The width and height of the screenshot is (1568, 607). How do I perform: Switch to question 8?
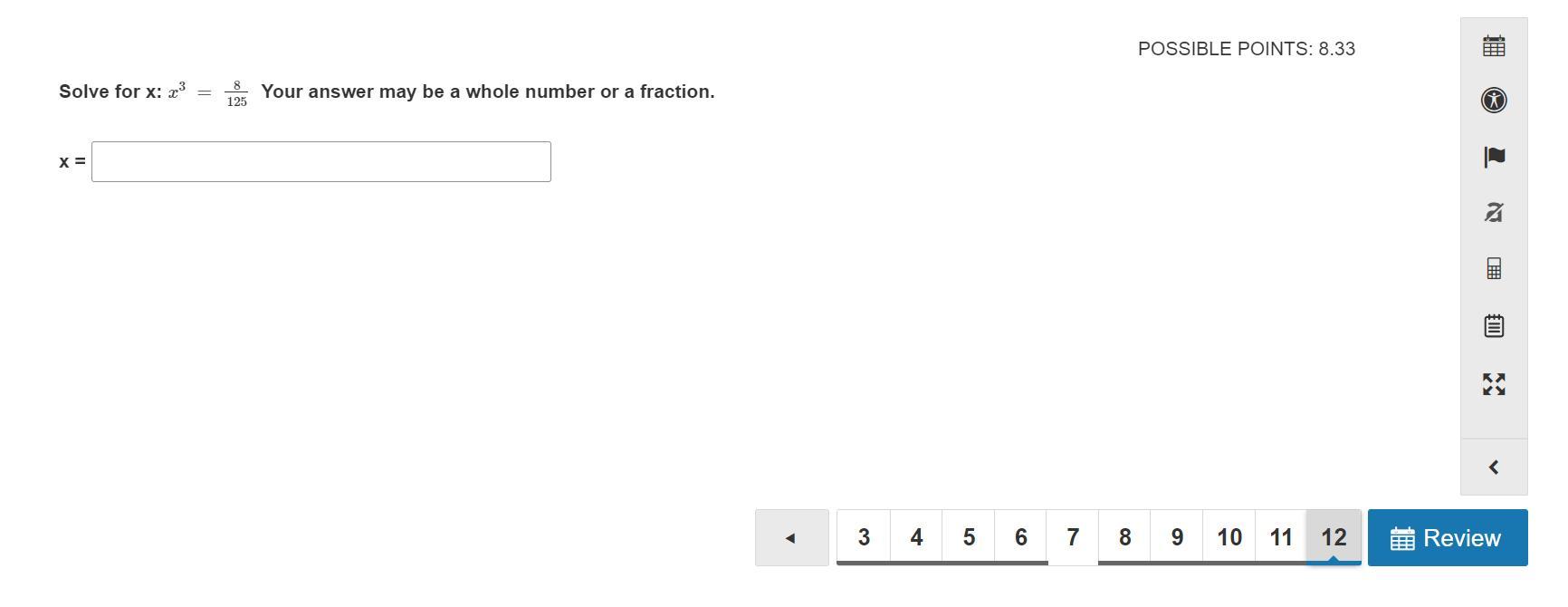1124,537
